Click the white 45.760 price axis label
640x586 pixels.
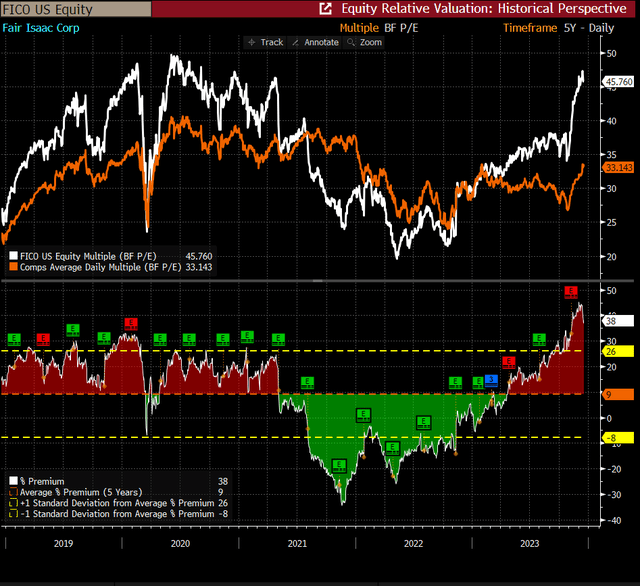[618, 82]
